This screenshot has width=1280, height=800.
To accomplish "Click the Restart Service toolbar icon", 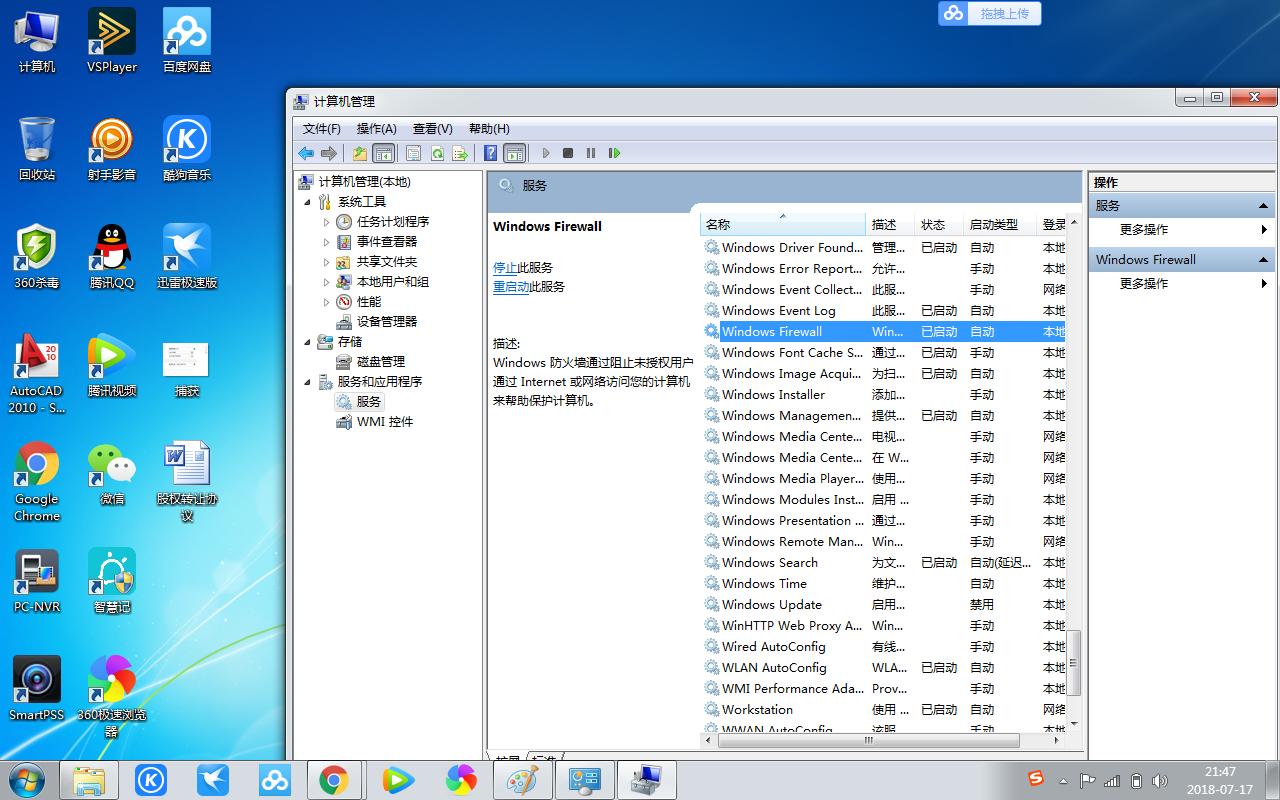I will [x=614, y=153].
